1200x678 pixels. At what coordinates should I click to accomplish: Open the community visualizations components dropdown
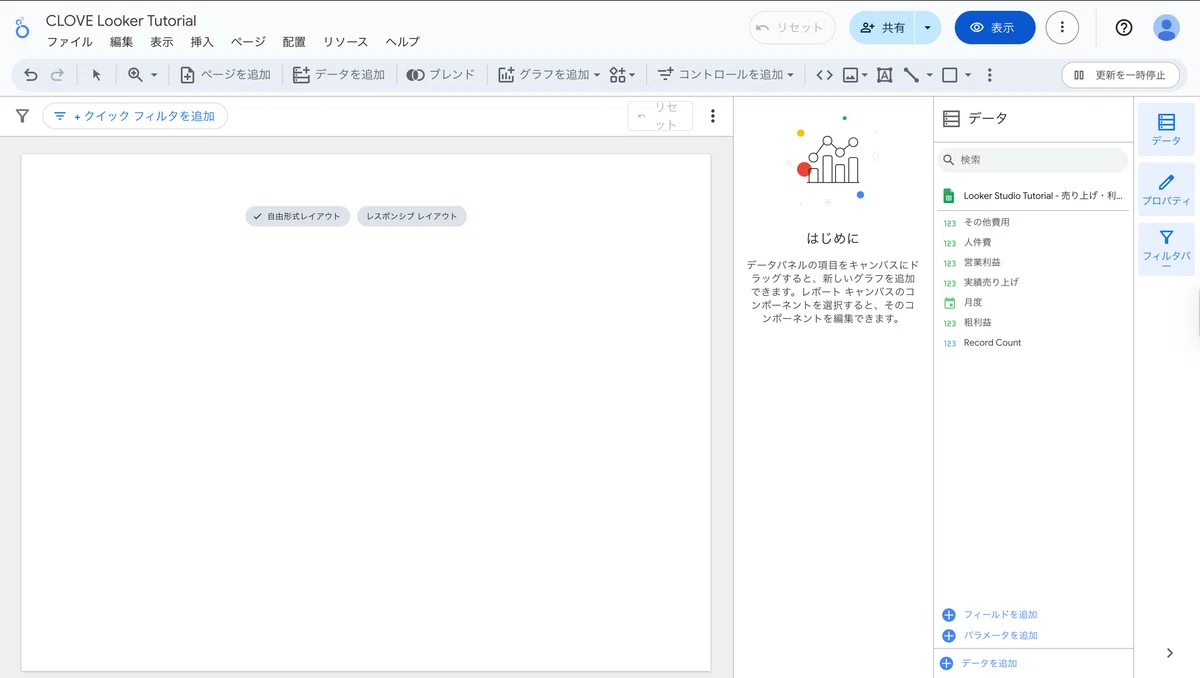[622, 75]
